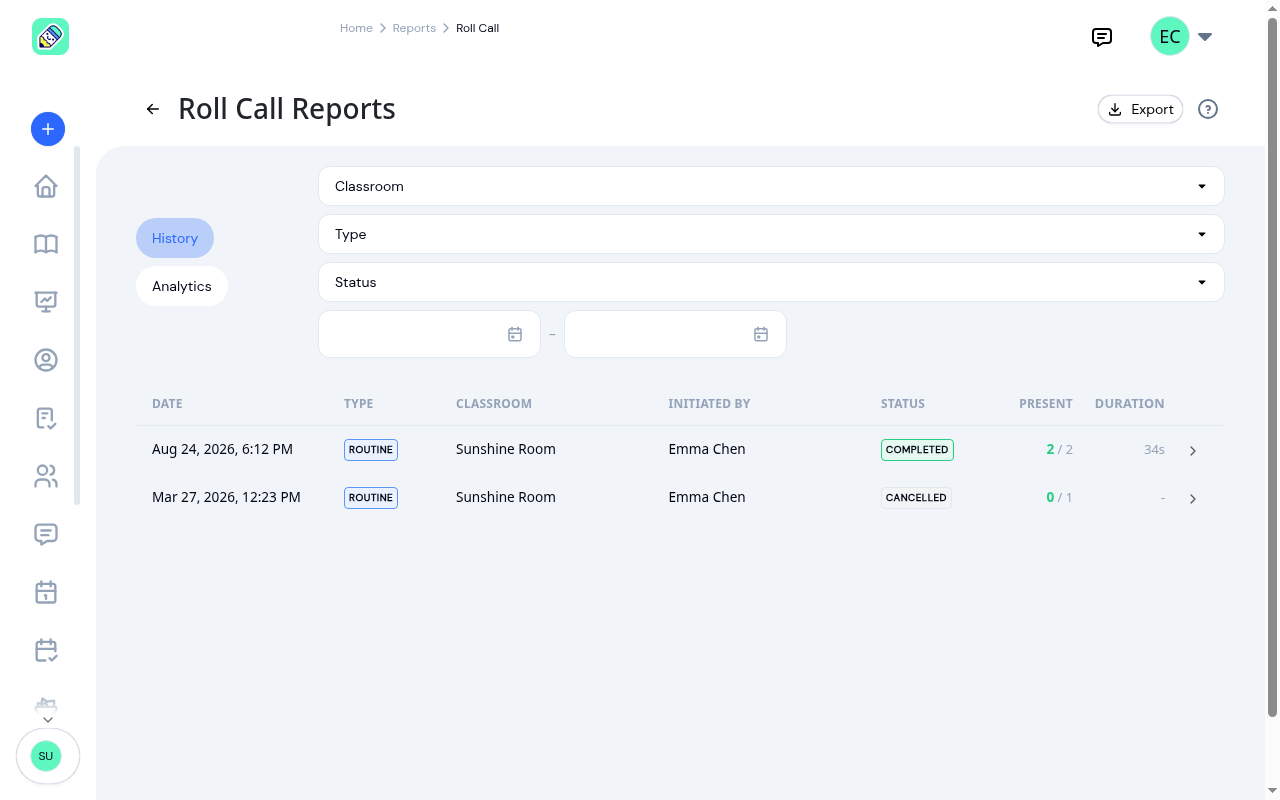Open the calendar day sidebar icon

click(46, 592)
